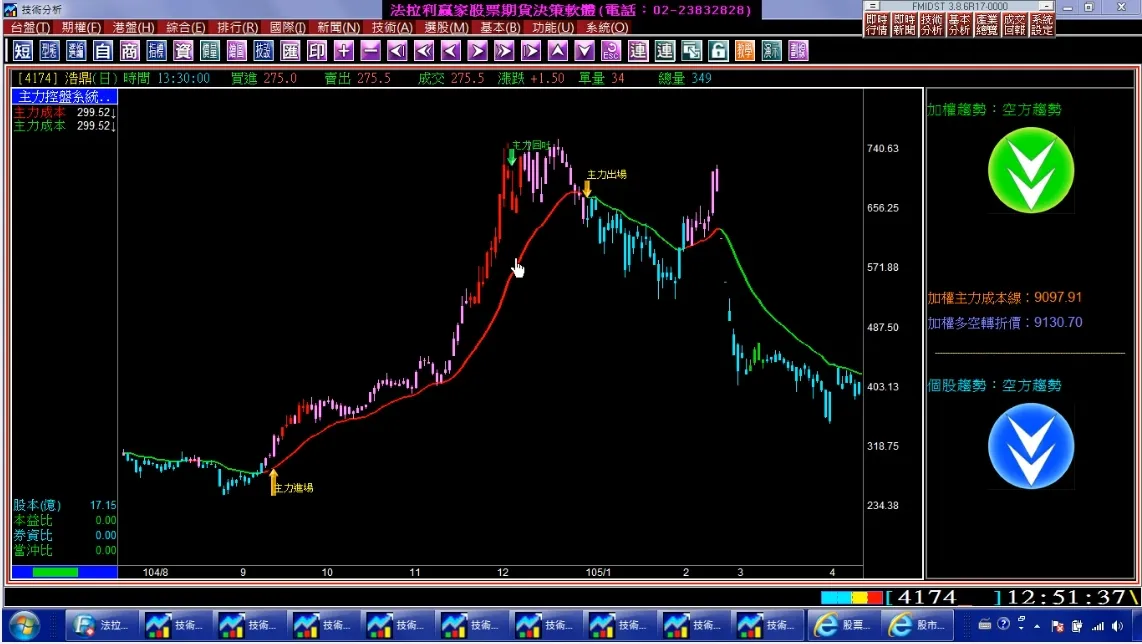Screen dimensions: 1142x644
Task: Open the FMIDST panel menu icon
Action: click(x=873, y=6)
